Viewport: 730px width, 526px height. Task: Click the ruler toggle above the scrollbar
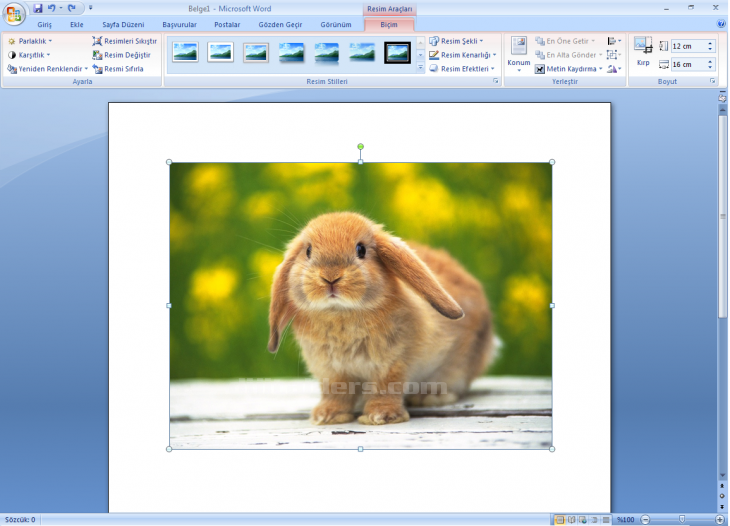[722, 98]
